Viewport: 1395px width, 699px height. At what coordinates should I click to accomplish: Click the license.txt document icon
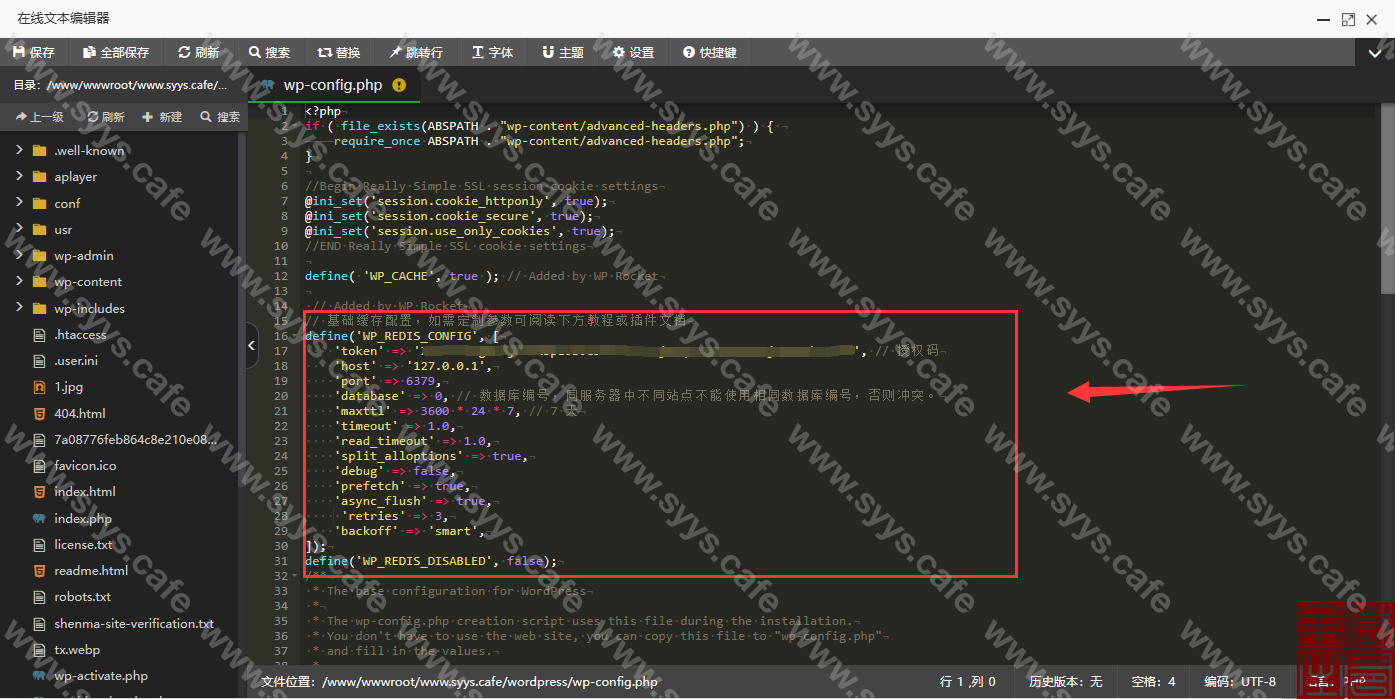pos(39,545)
